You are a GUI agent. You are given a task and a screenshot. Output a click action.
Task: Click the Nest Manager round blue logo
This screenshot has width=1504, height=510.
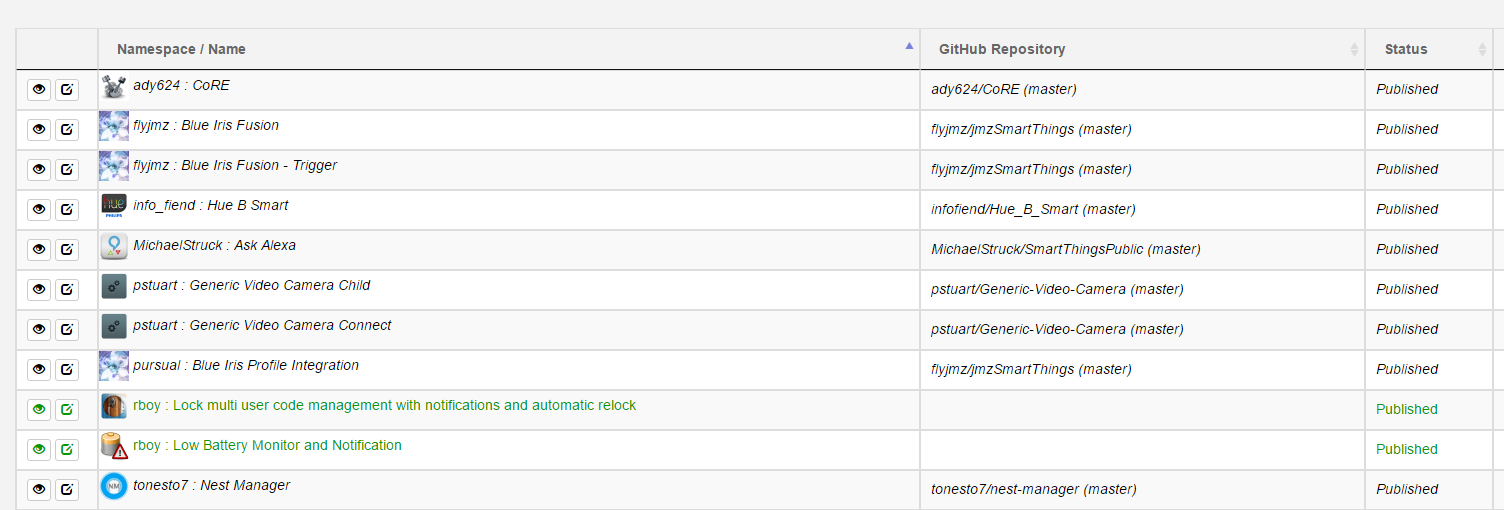pos(114,487)
